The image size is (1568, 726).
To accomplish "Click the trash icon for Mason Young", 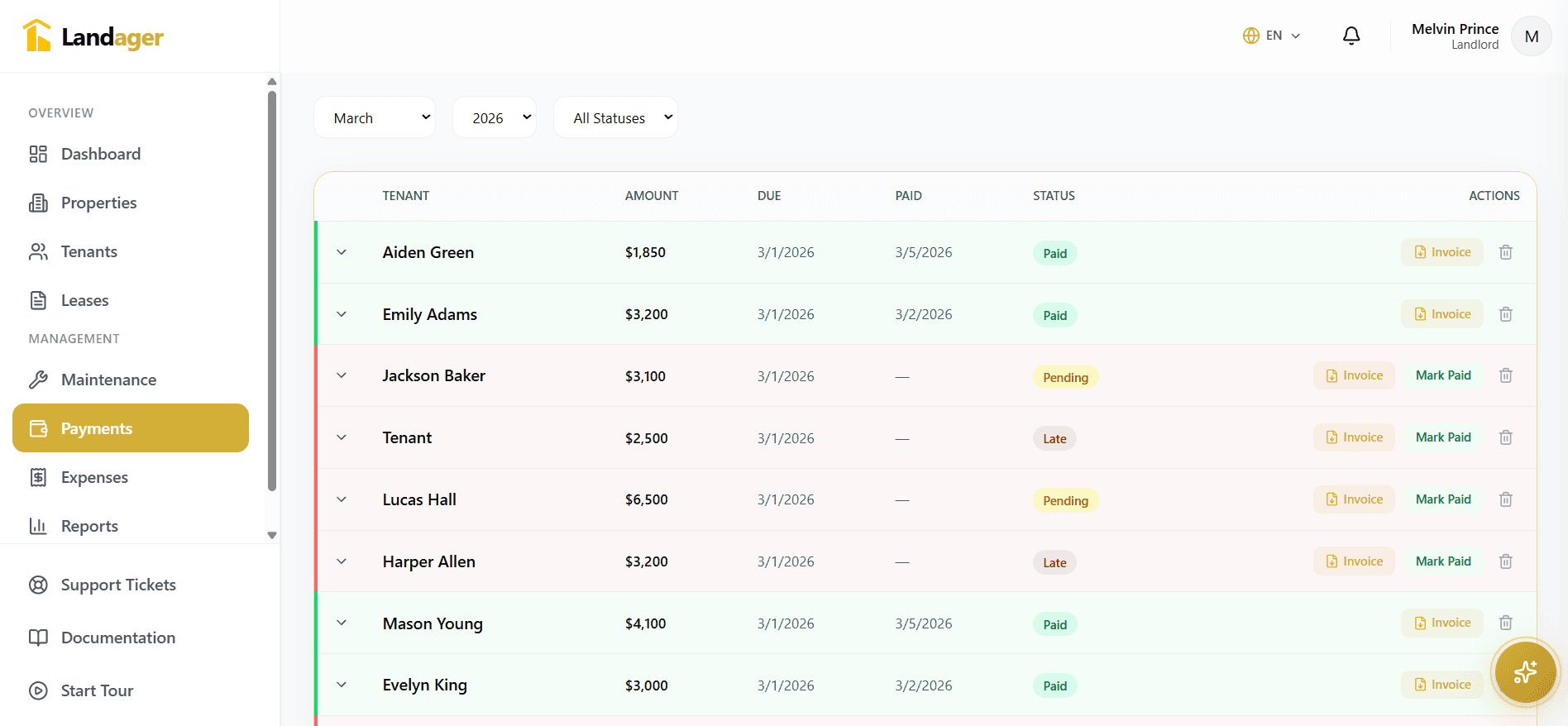I will click(1506, 623).
